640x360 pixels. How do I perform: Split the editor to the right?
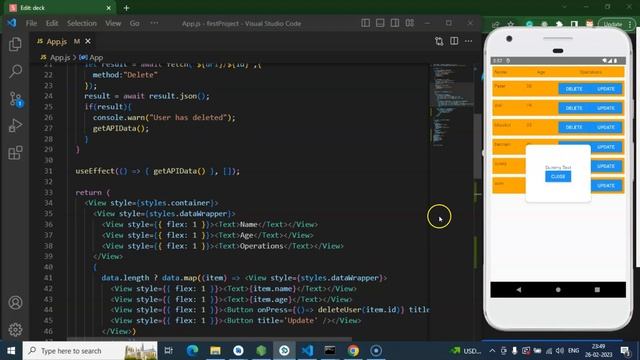[x=454, y=41]
